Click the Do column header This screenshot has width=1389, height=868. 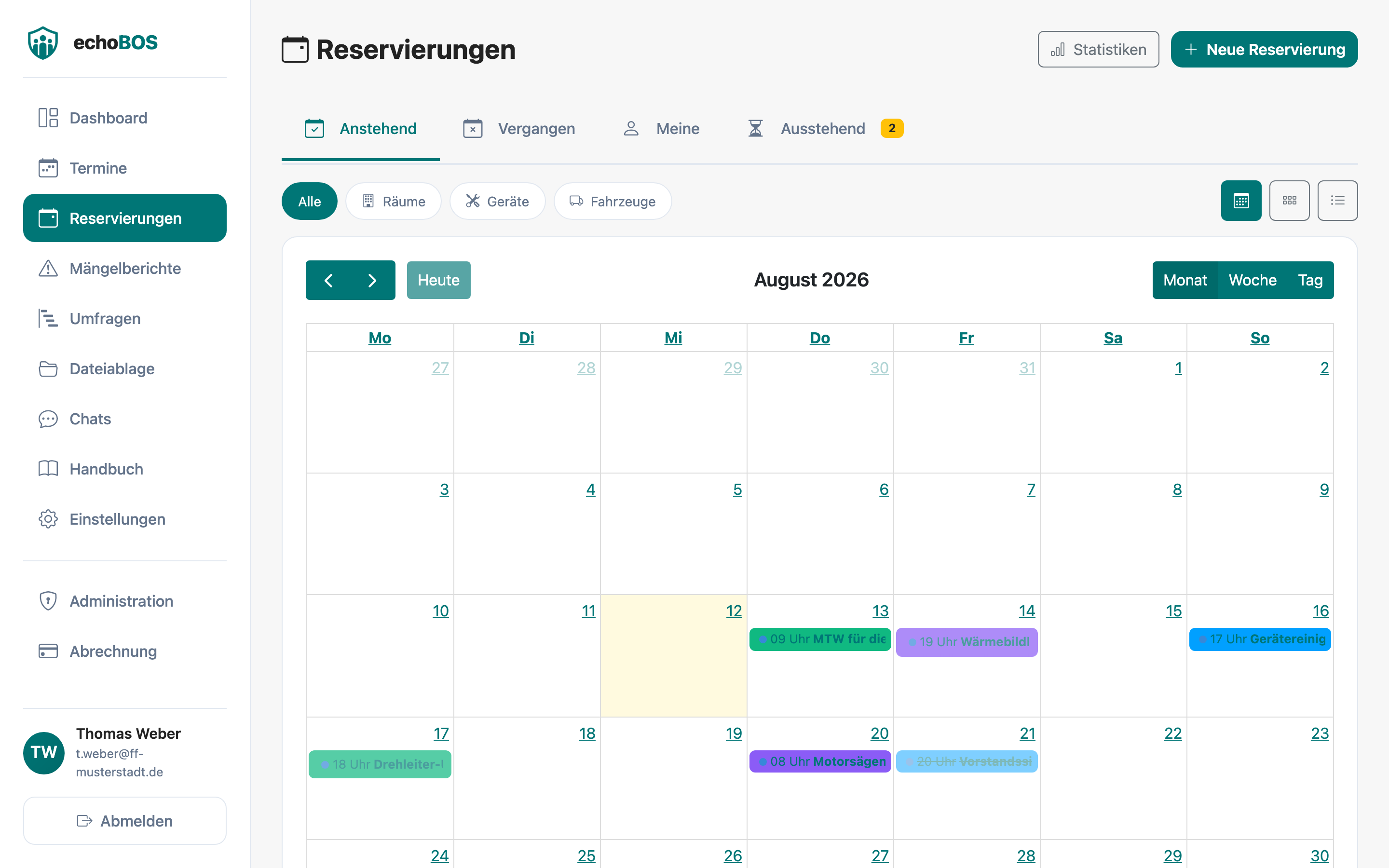tap(819, 338)
